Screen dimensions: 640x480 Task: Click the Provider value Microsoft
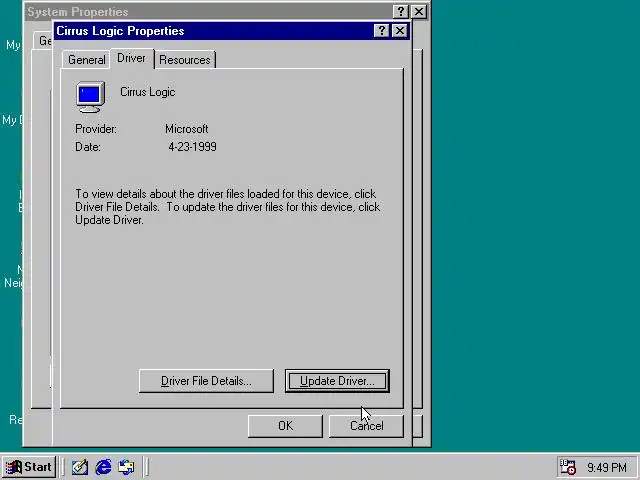187,129
